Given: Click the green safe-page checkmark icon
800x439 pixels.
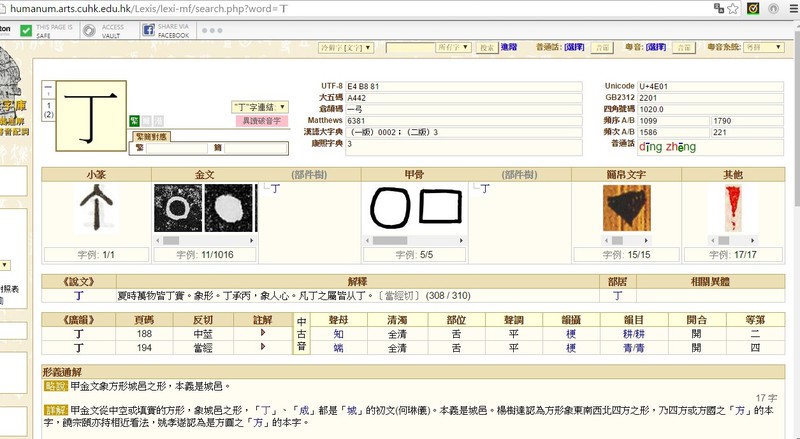Looking at the screenshot, I should tap(24, 30).
